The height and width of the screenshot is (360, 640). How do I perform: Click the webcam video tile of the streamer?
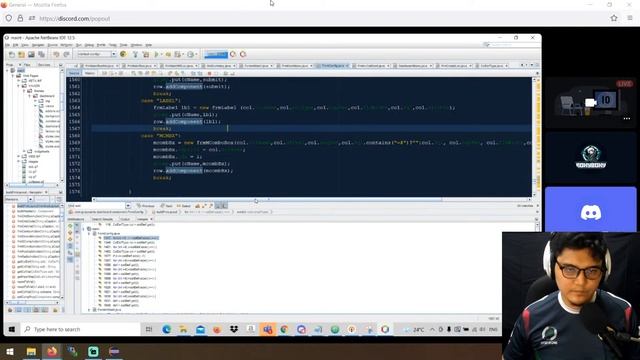[x=571, y=296]
